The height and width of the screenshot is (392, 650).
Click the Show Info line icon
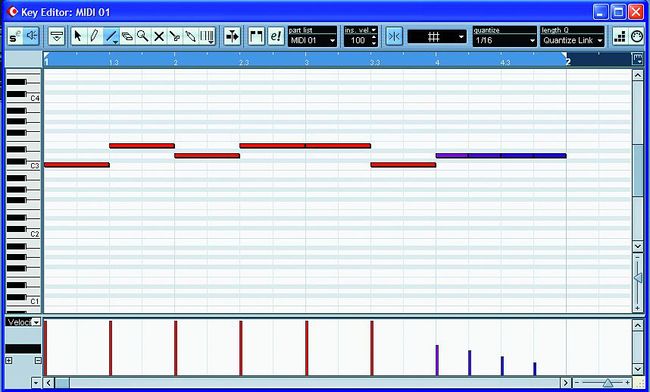coord(56,36)
